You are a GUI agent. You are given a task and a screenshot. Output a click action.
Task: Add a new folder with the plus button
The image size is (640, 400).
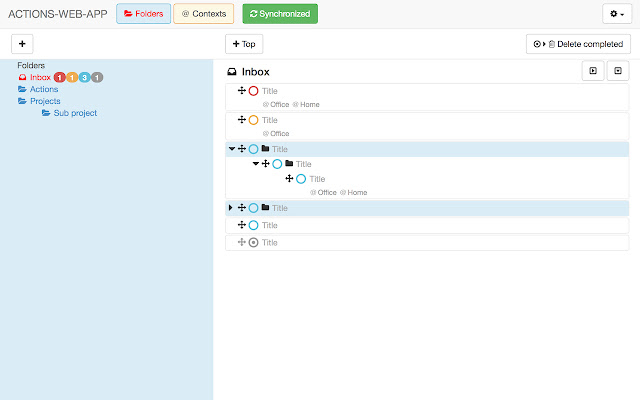pos(22,44)
